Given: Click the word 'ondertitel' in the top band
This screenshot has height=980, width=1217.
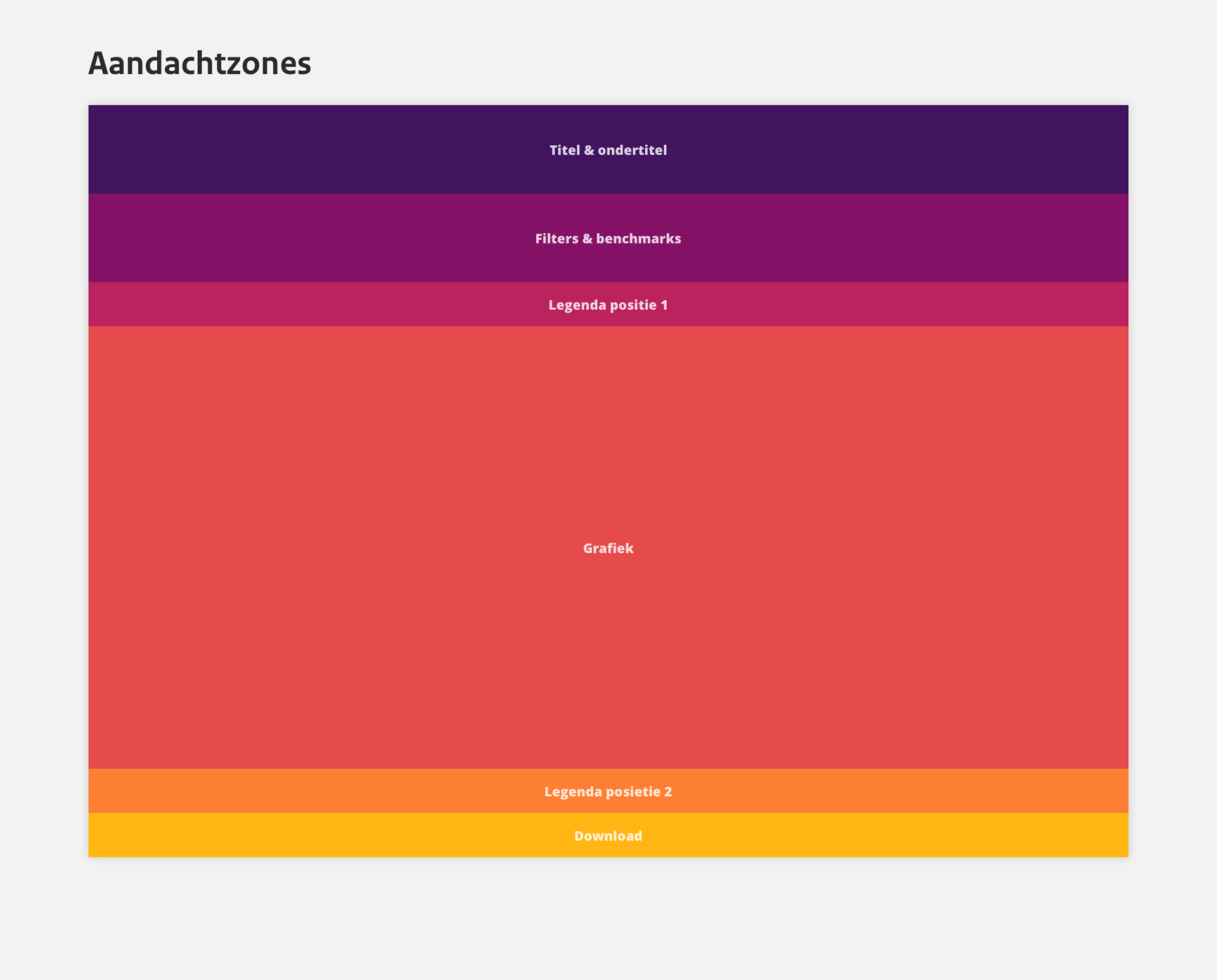Looking at the screenshot, I should (x=633, y=150).
